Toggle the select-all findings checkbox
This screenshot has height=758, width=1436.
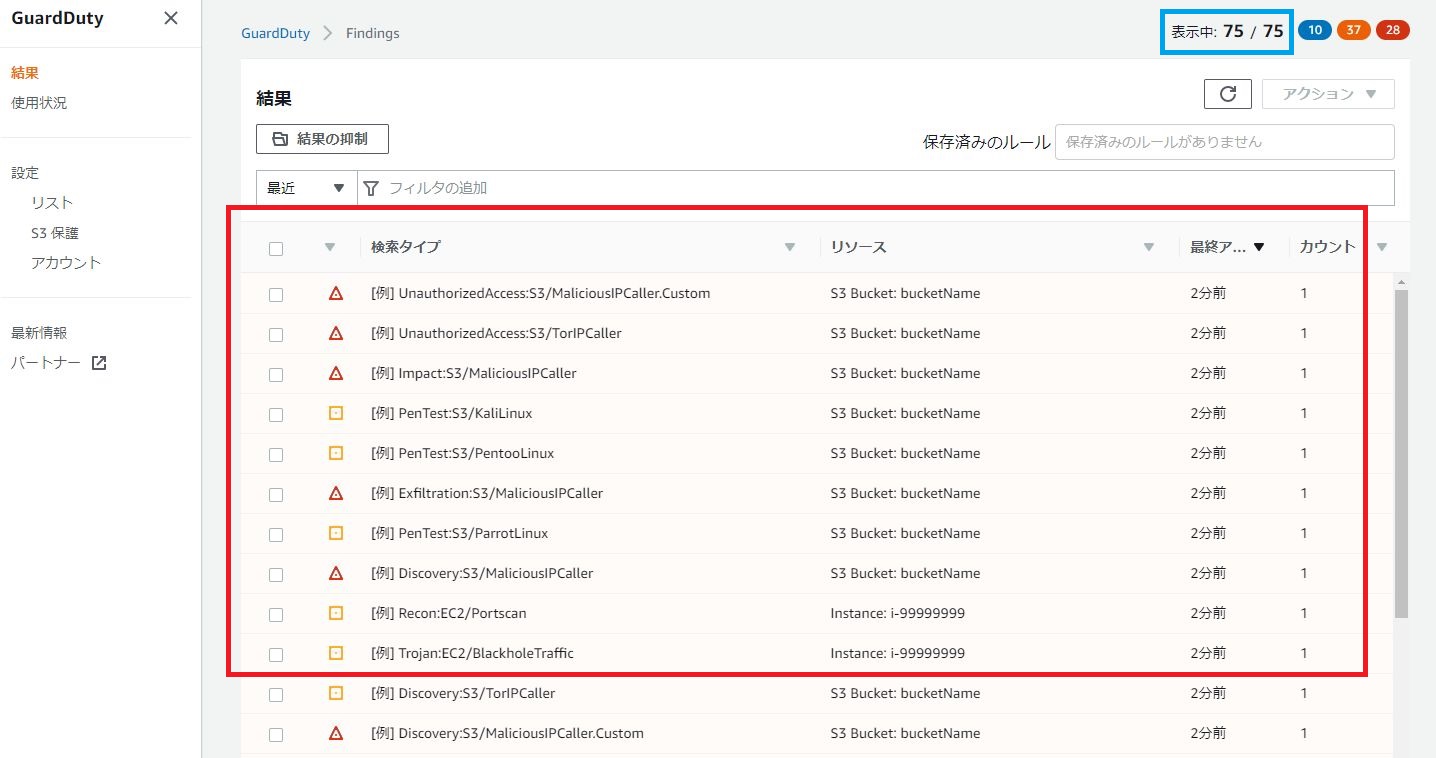point(276,249)
